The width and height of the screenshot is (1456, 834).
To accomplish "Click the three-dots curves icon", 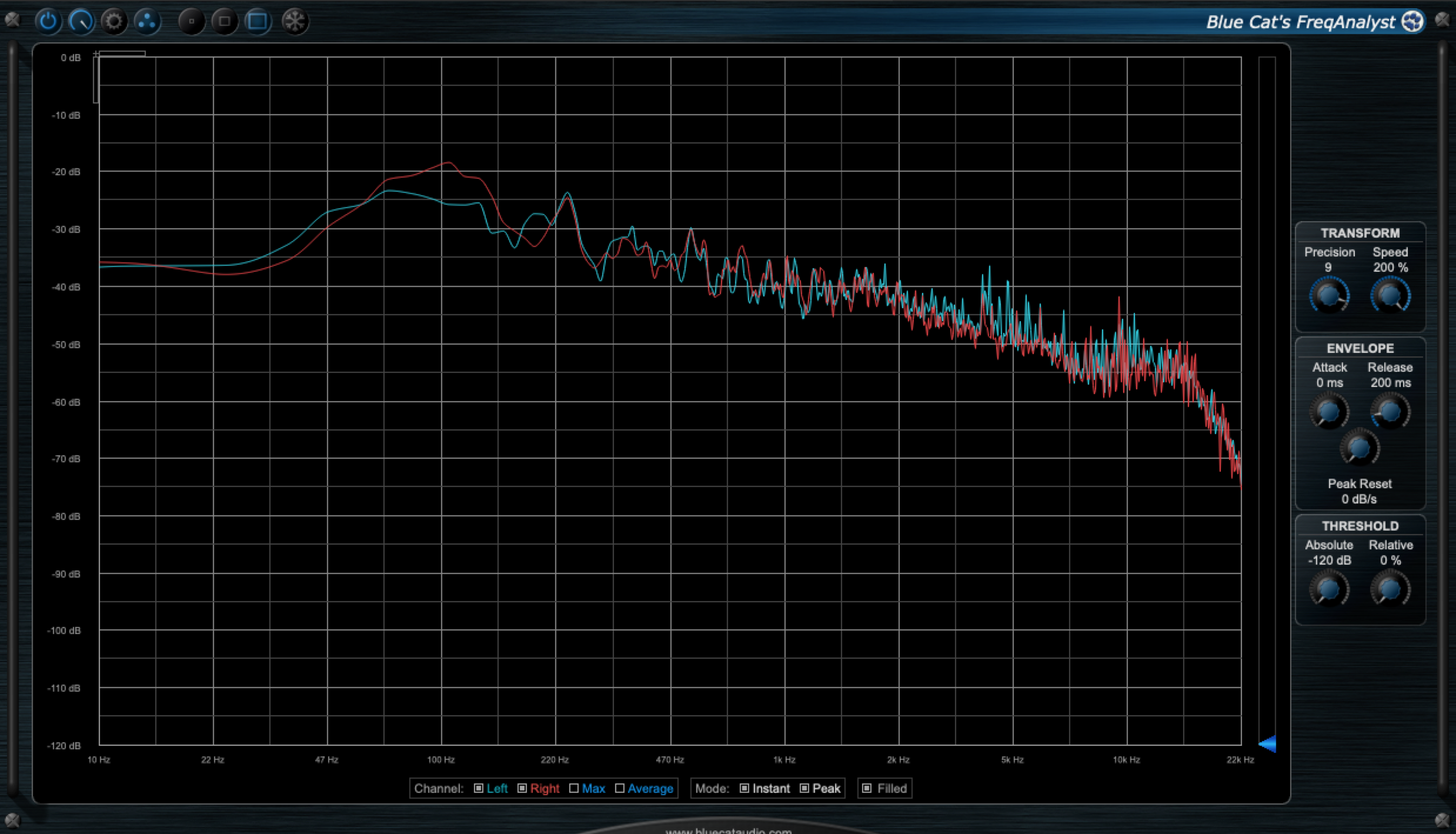I will tap(146, 22).
